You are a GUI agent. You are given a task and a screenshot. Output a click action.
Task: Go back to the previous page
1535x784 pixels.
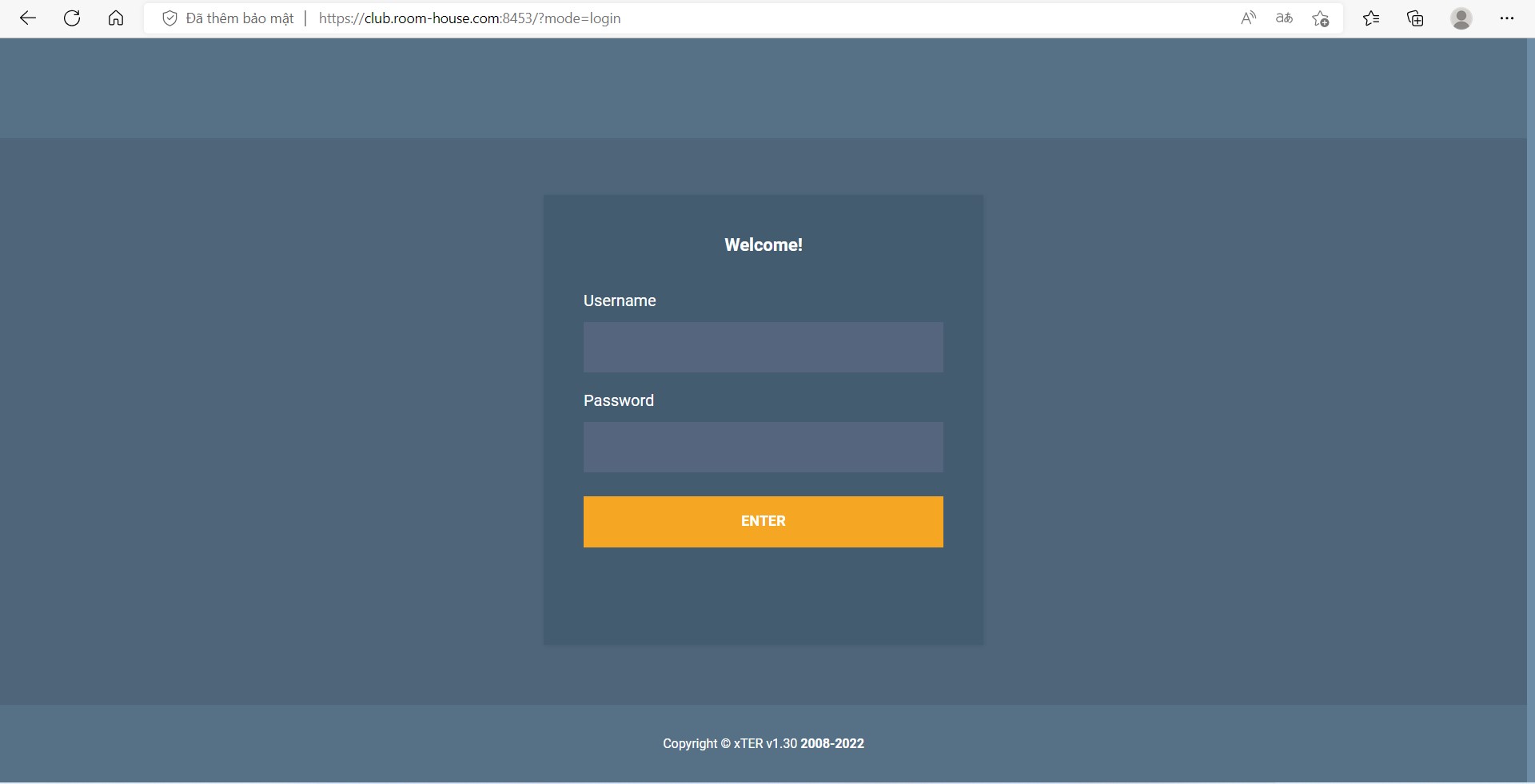(x=28, y=18)
